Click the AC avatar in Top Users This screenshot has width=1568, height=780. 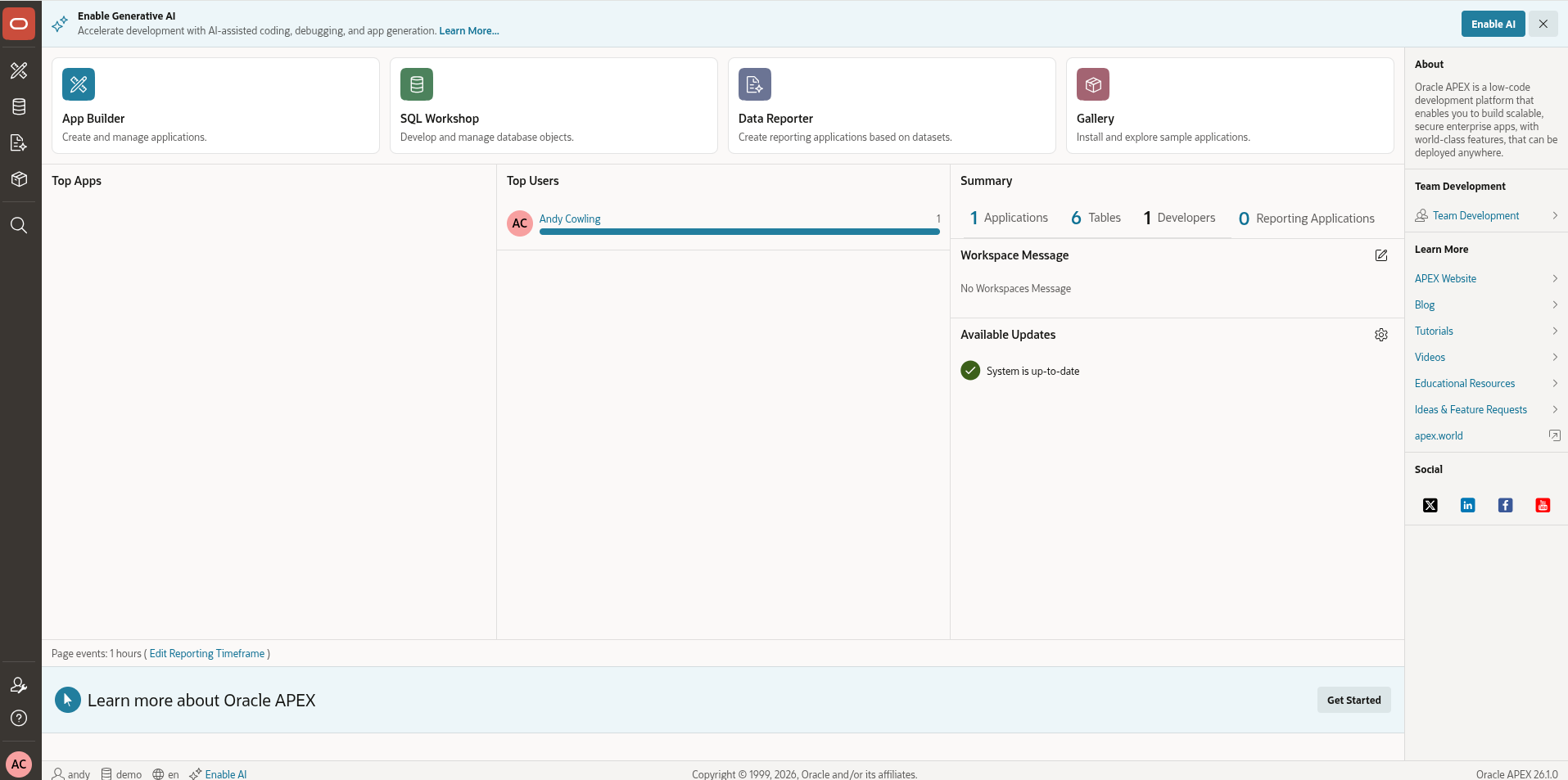pos(520,223)
